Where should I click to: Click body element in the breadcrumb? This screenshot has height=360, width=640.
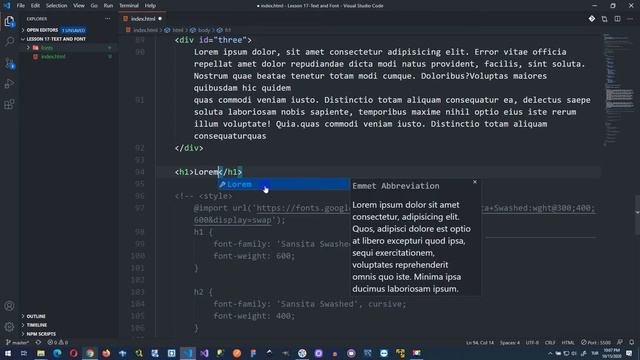coord(204,30)
